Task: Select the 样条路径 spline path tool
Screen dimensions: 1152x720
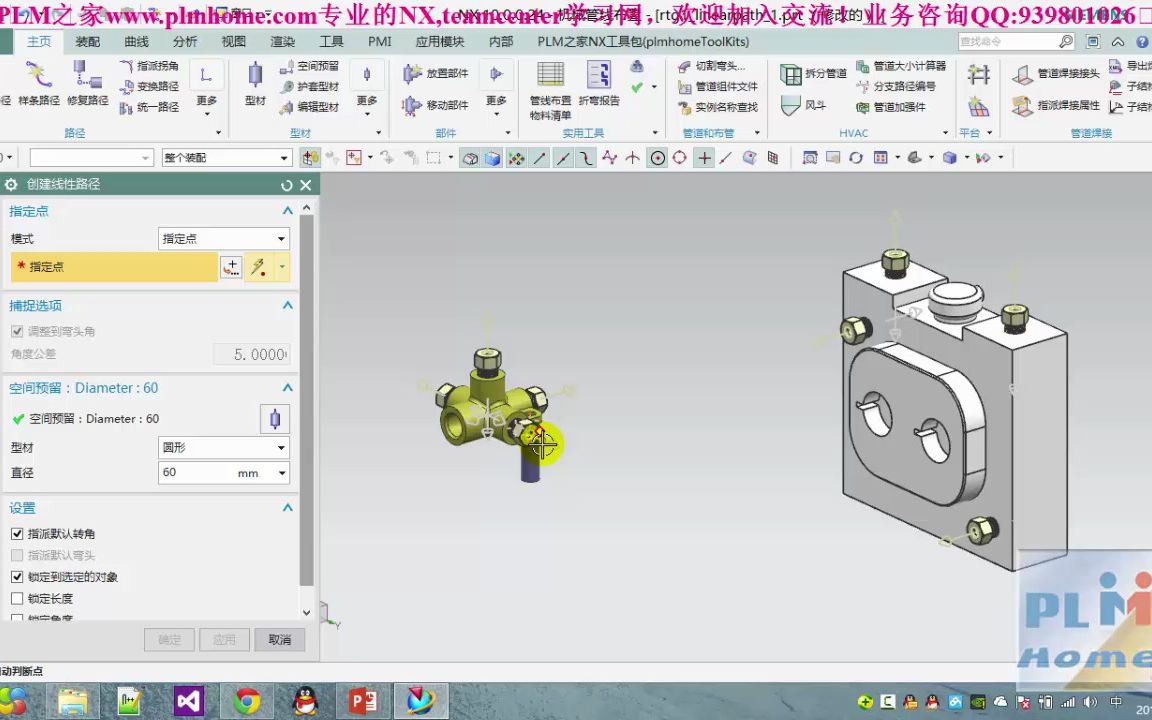Action: tap(38, 82)
